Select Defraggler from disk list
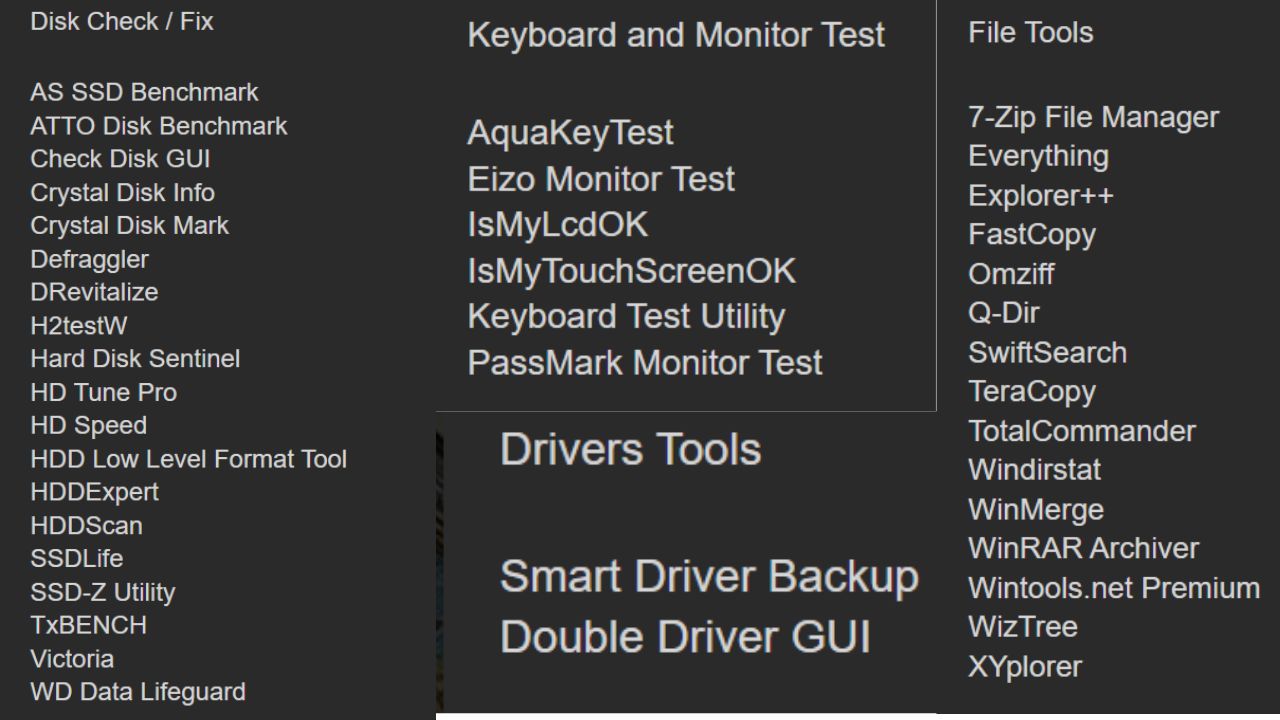 (89, 259)
